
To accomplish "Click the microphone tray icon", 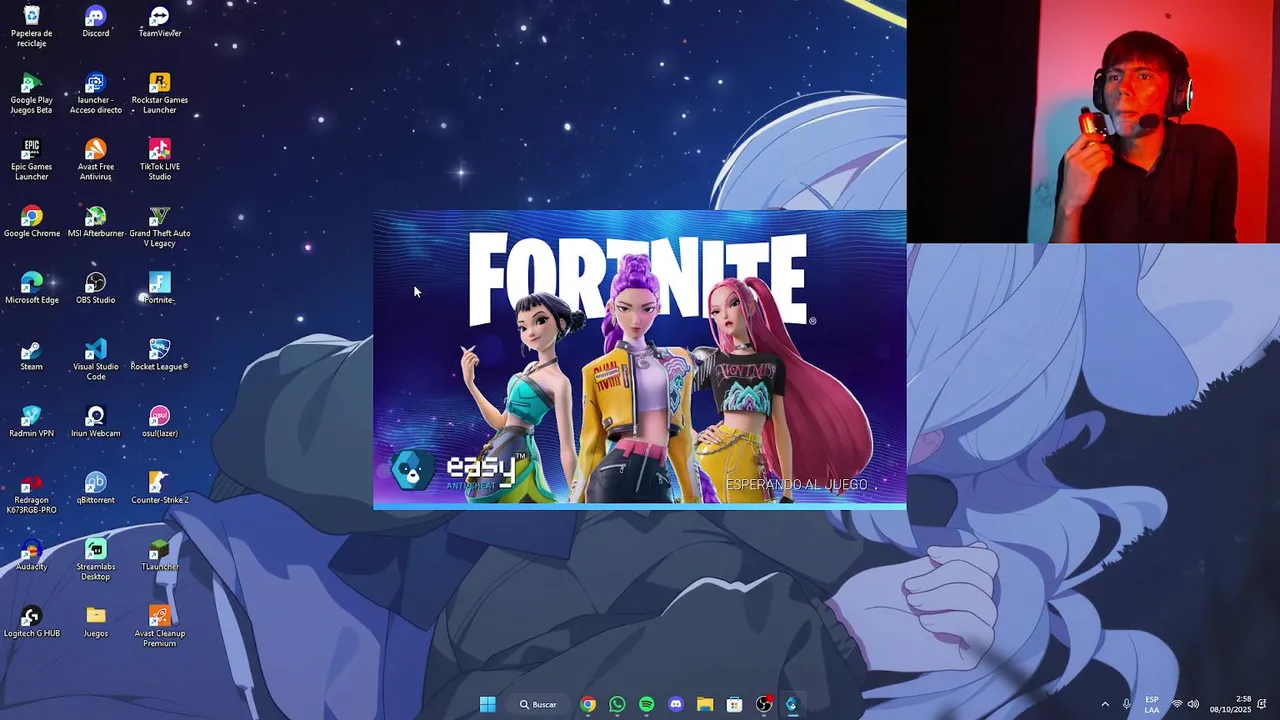I will pos(1127,704).
